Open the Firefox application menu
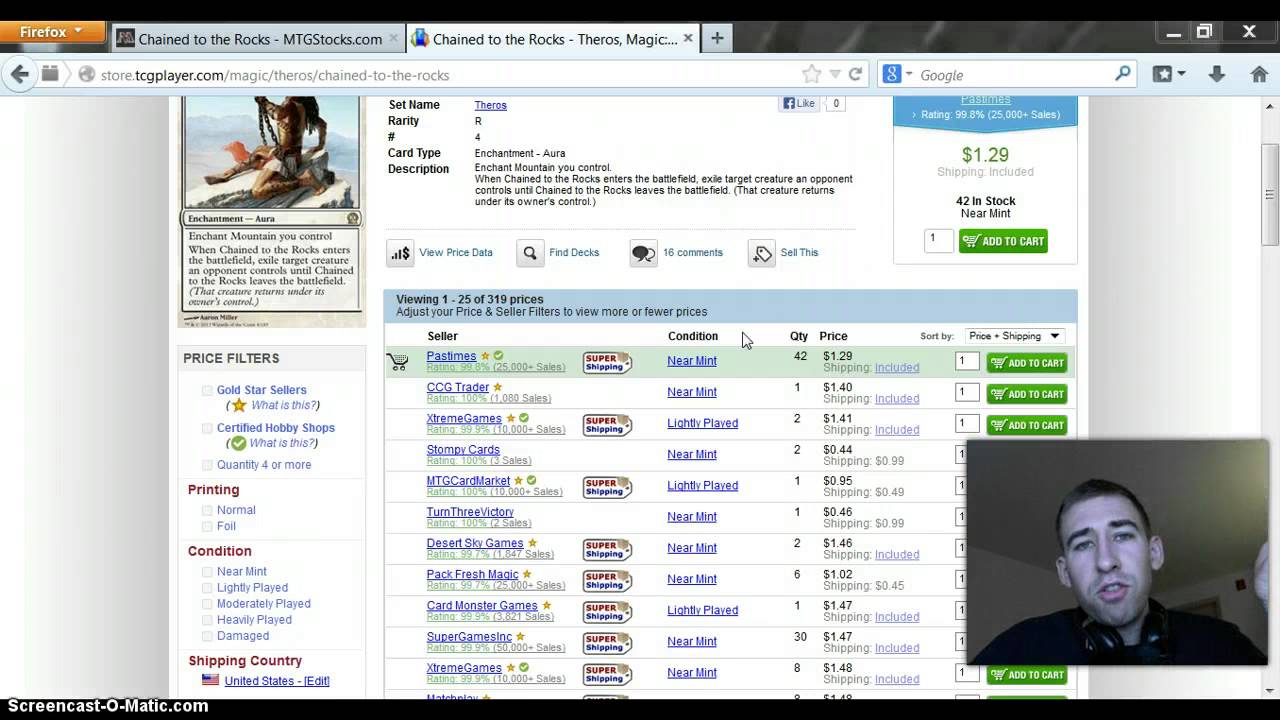This screenshot has width=1280, height=720. (x=52, y=32)
